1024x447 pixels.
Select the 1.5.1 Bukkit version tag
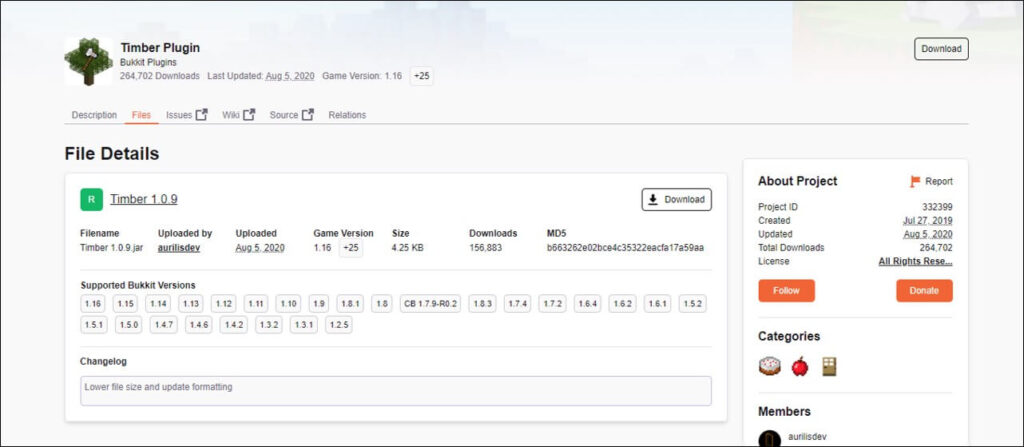tap(94, 325)
